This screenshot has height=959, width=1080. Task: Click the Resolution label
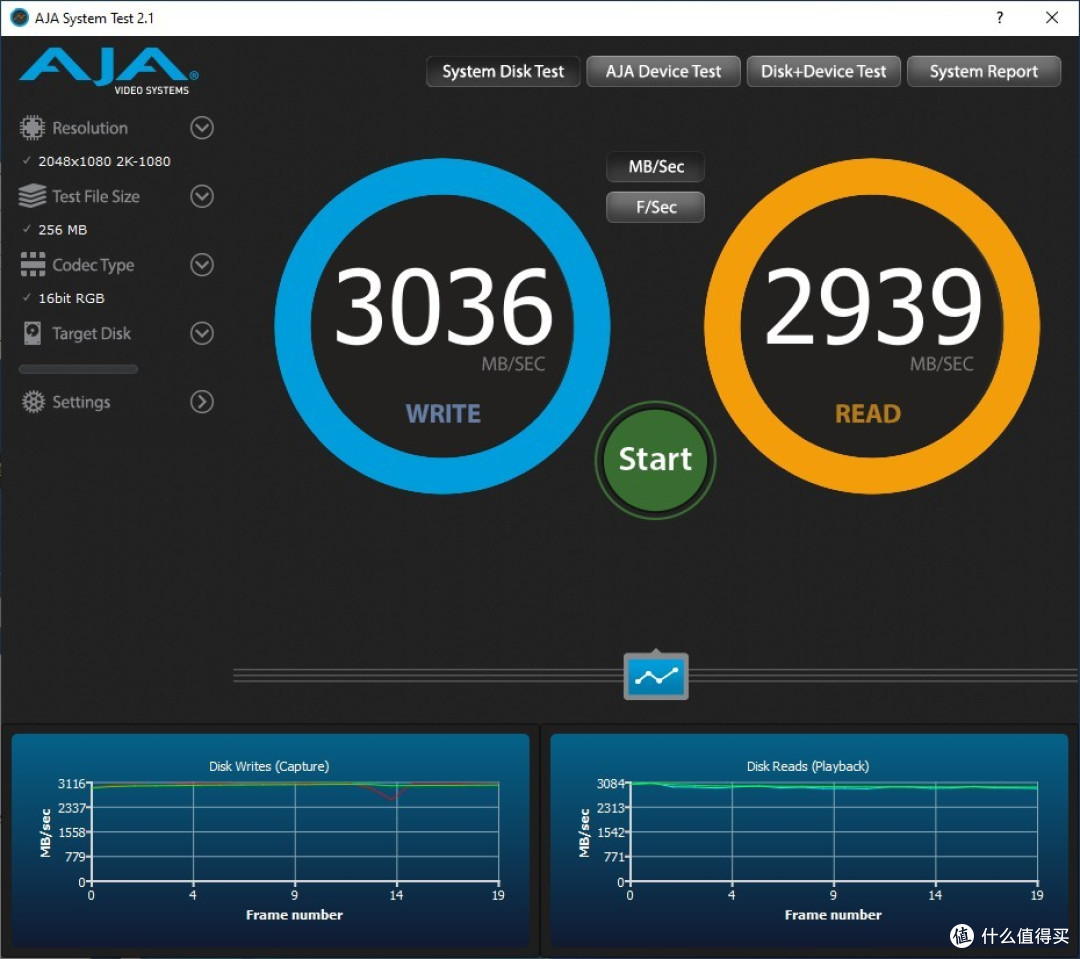[90, 128]
